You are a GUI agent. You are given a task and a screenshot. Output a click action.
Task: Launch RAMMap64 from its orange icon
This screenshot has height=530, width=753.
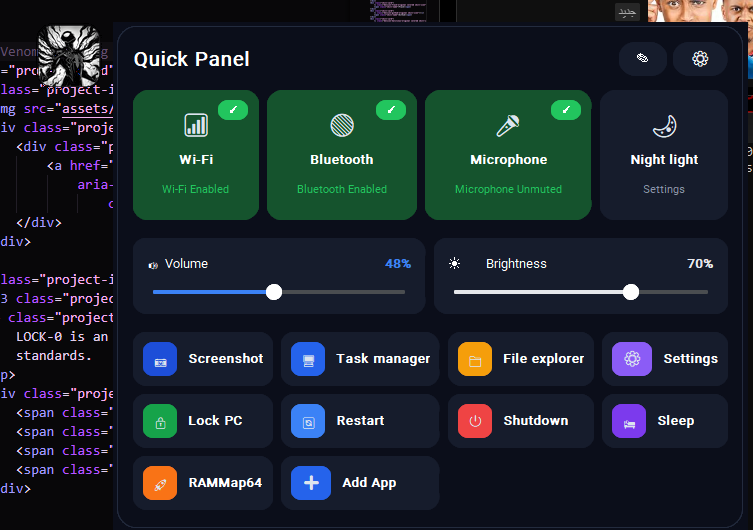[160, 483]
